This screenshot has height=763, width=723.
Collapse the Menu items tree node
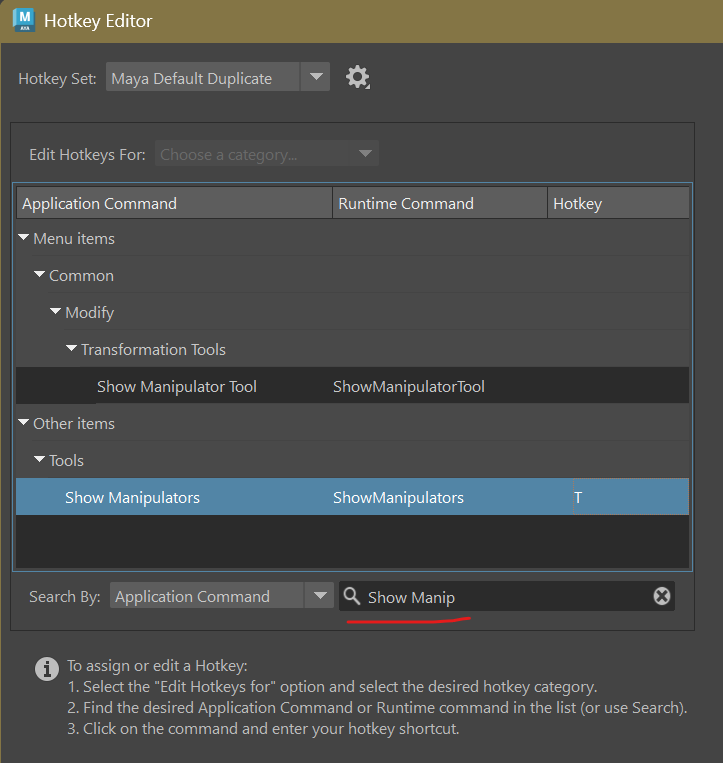point(23,237)
